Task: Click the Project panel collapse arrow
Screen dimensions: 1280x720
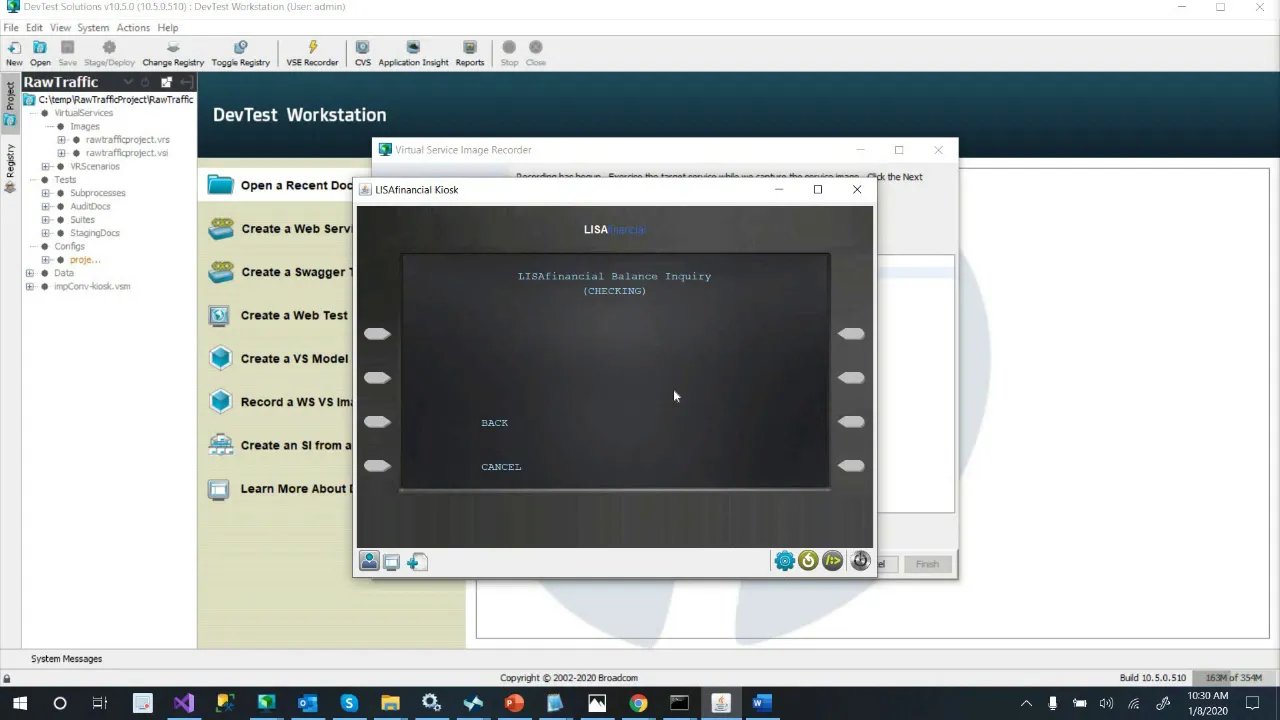Action: pyautogui.click(x=187, y=82)
